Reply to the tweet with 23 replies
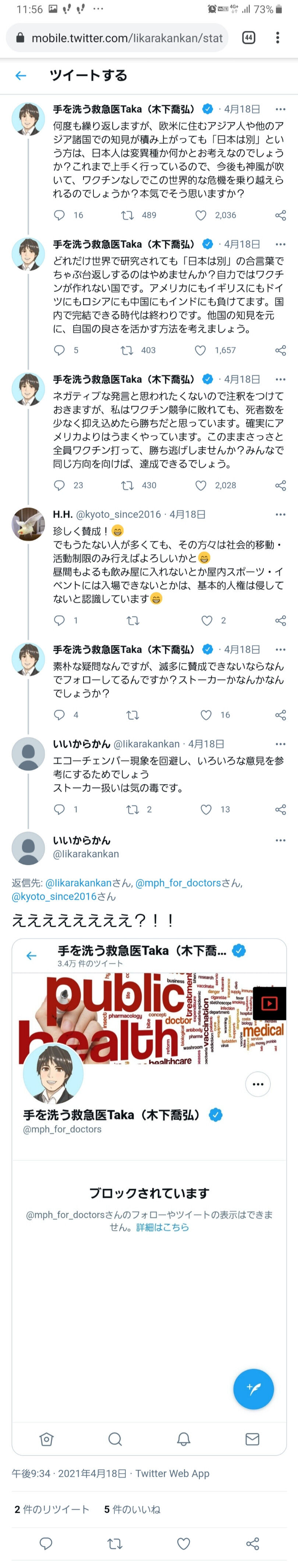 click(x=60, y=486)
